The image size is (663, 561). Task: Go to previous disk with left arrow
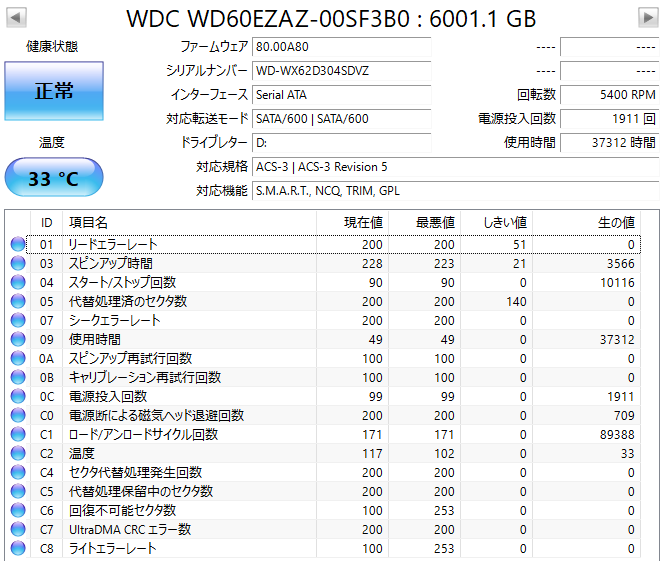(x=16, y=18)
